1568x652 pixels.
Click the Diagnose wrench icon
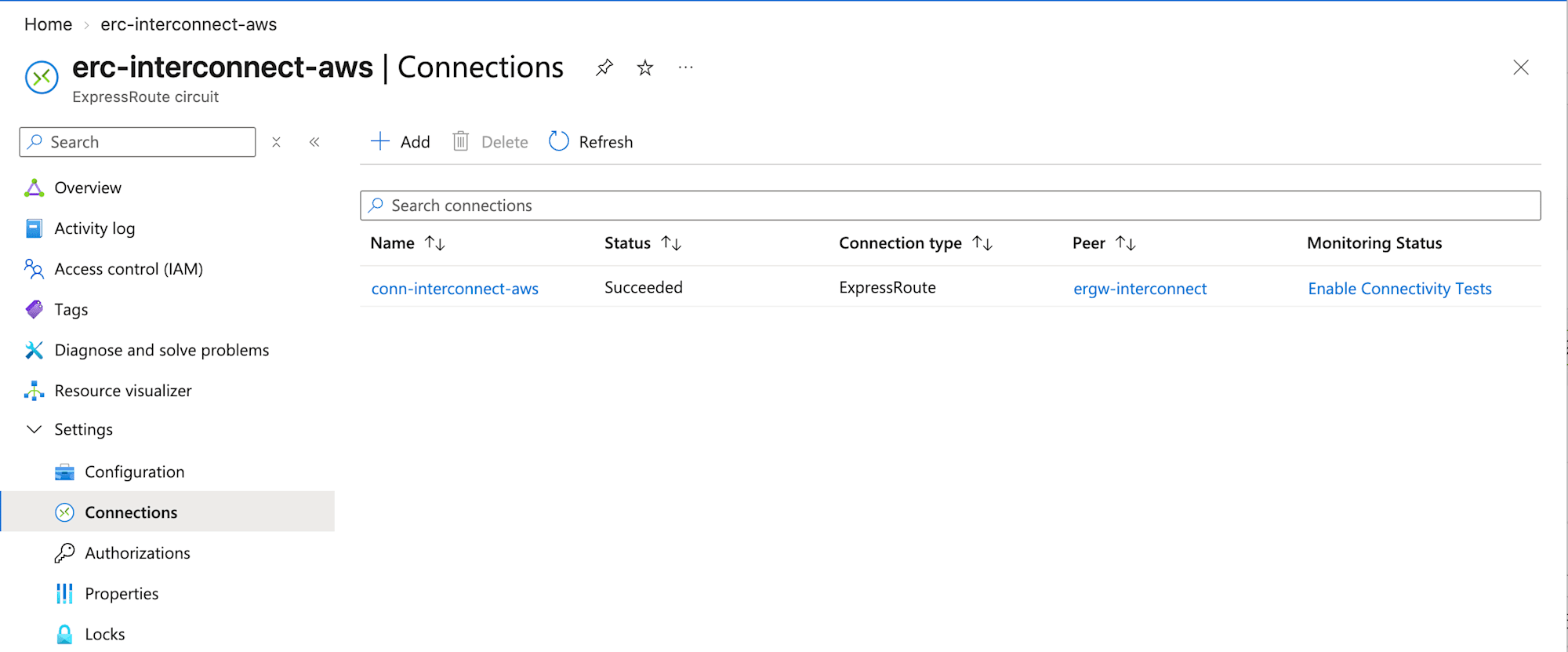tap(34, 350)
